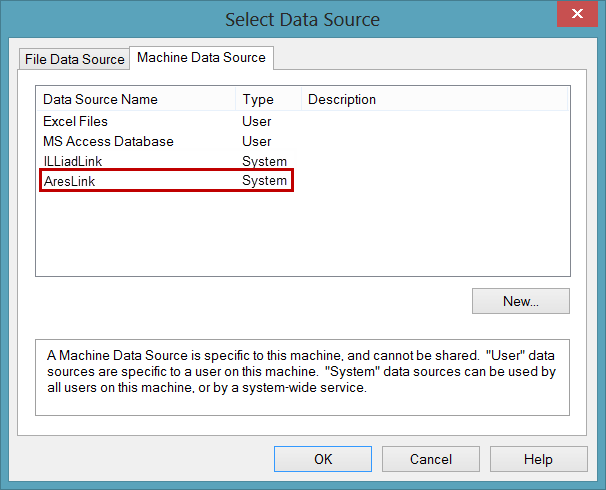Viewport: 606px width, 490px height.
Task: Click the Description column header
Action: pyautogui.click(x=342, y=100)
